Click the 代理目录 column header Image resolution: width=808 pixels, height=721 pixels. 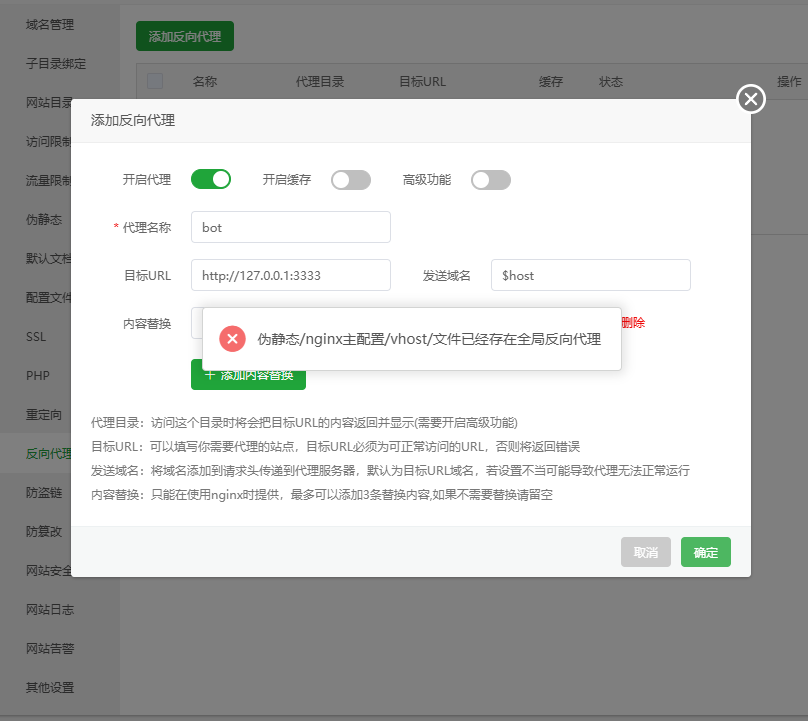(319, 81)
